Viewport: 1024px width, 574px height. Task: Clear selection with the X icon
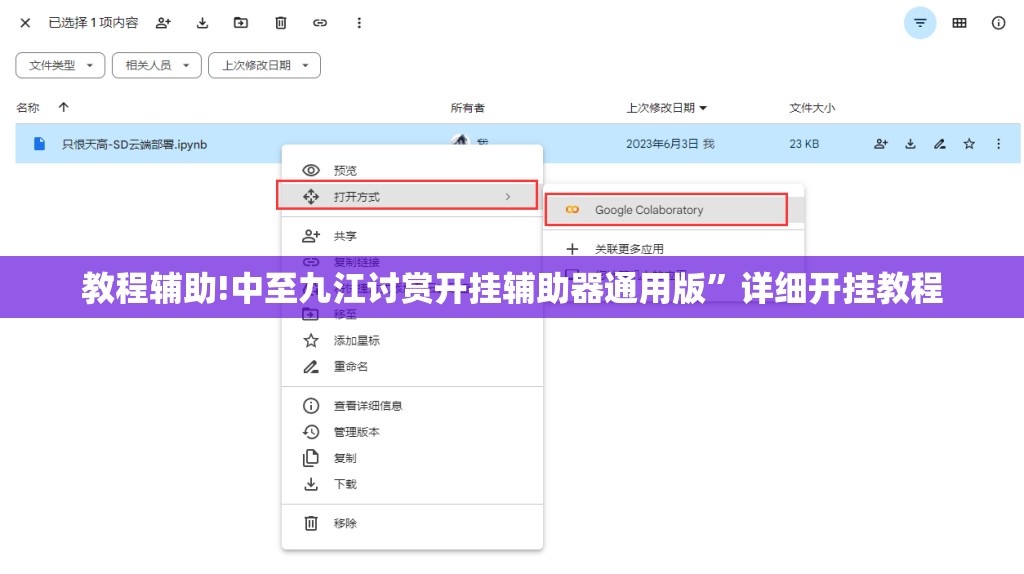pos(25,23)
